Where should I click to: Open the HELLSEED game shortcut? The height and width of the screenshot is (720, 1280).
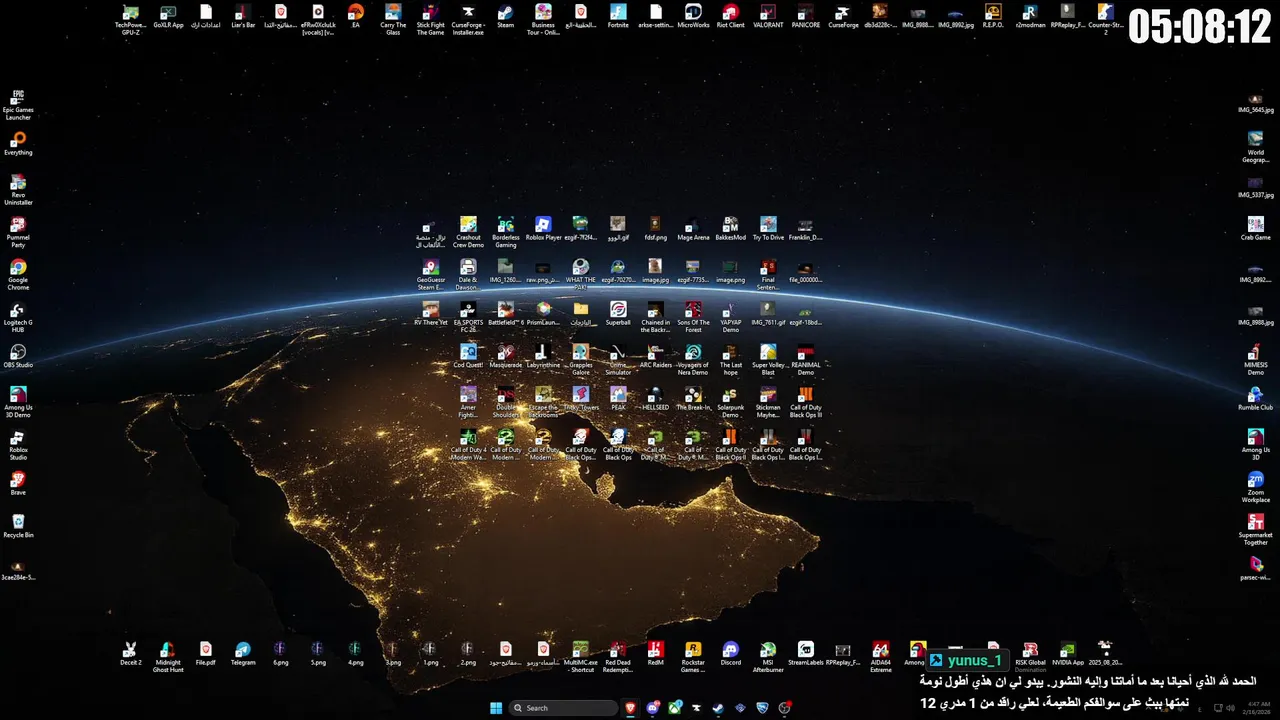pyautogui.click(x=655, y=399)
